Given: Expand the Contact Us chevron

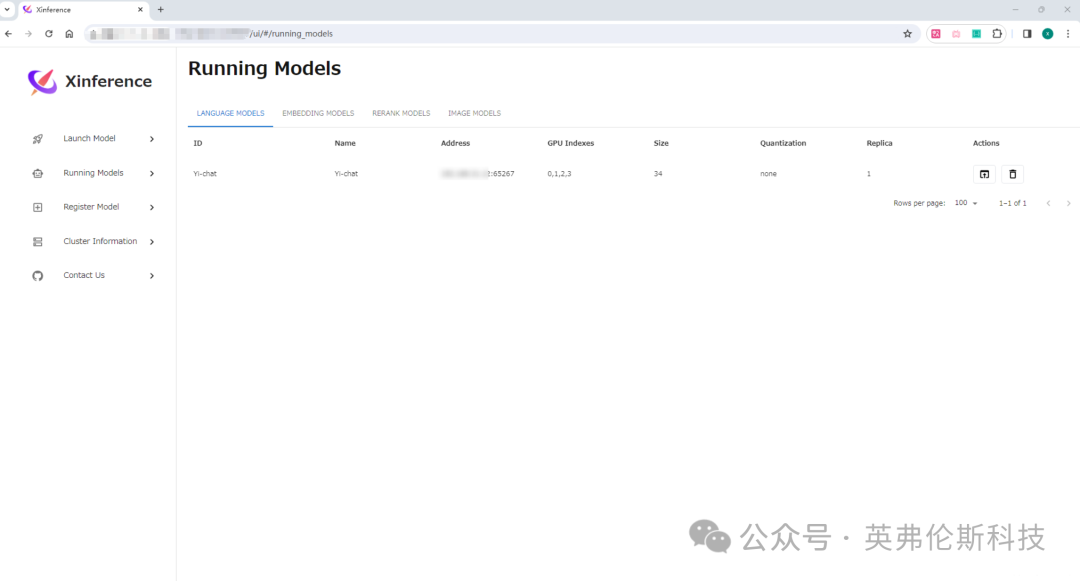Looking at the screenshot, I should pos(152,276).
